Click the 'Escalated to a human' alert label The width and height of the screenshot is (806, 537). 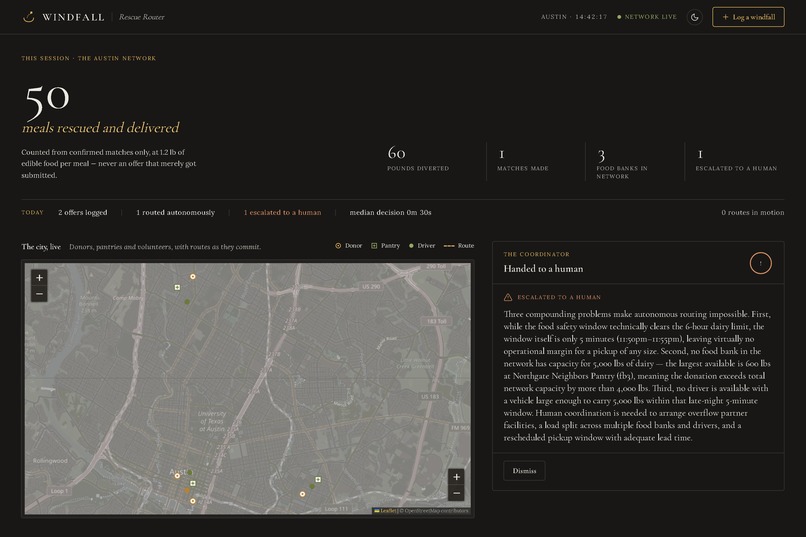point(559,297)
